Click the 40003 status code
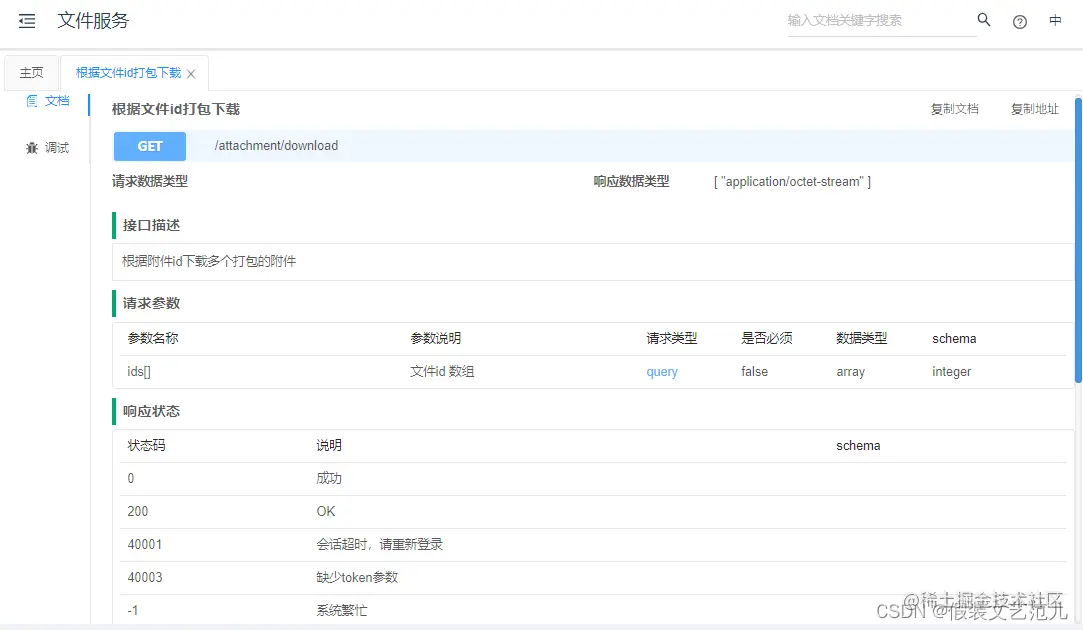 (144, 578)
